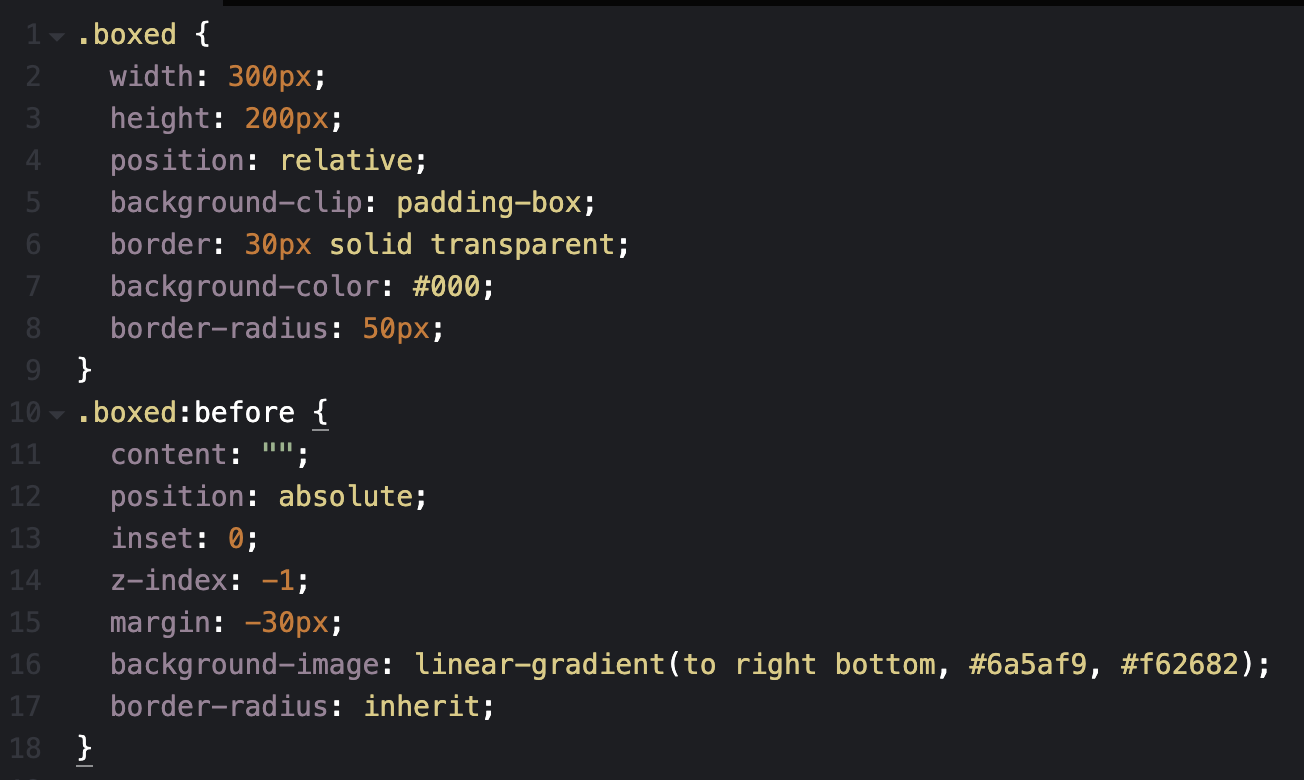Collapse the .boxed rule fold arrow
The width and height of the screenshot is (1304, 780).
pos(57,36)
